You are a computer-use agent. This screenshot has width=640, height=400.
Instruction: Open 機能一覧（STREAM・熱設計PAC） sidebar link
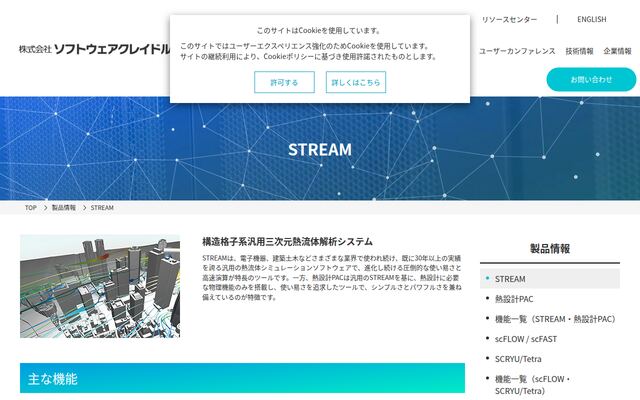pyautogui.click(x=555, y=319)
